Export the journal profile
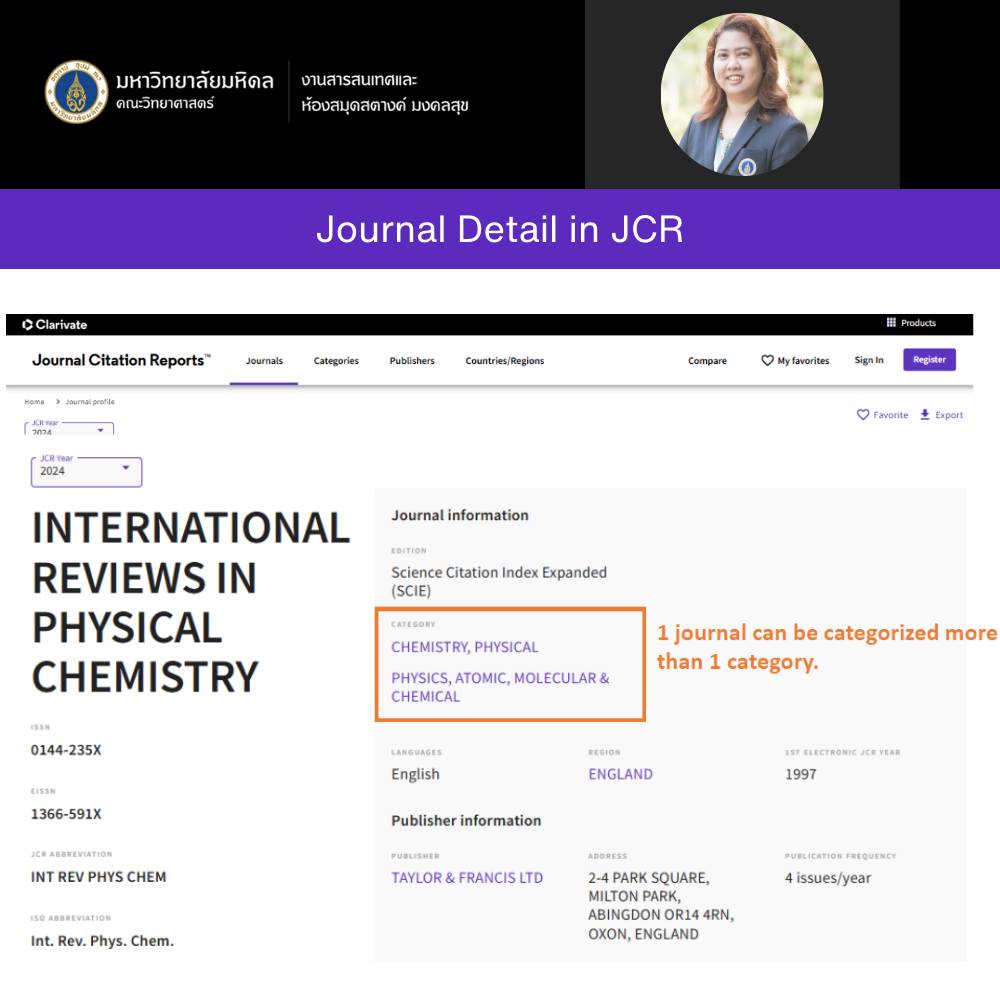The image size is (1000, 1000). (x=941, y=415)
